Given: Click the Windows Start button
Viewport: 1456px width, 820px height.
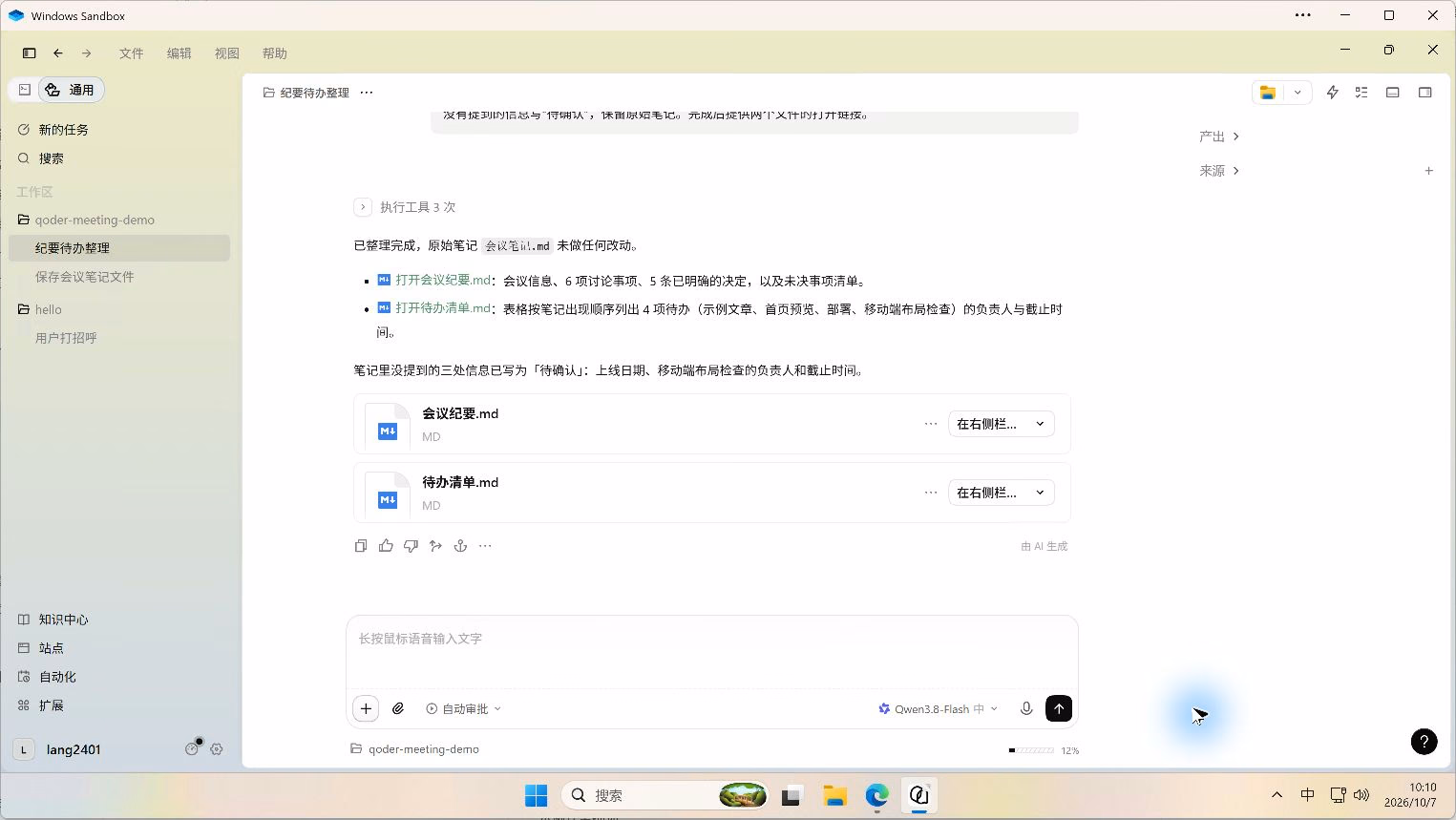Looking at the screenshot, I should (537, 795).
